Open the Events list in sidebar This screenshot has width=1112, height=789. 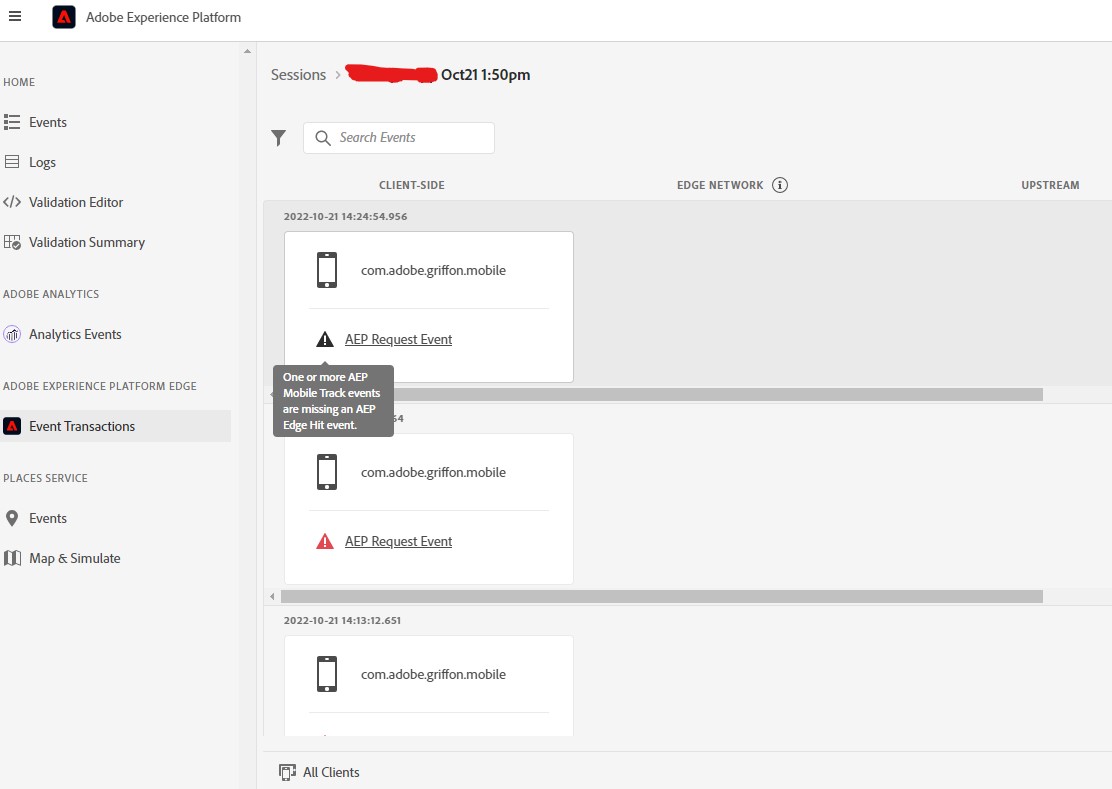47,122
